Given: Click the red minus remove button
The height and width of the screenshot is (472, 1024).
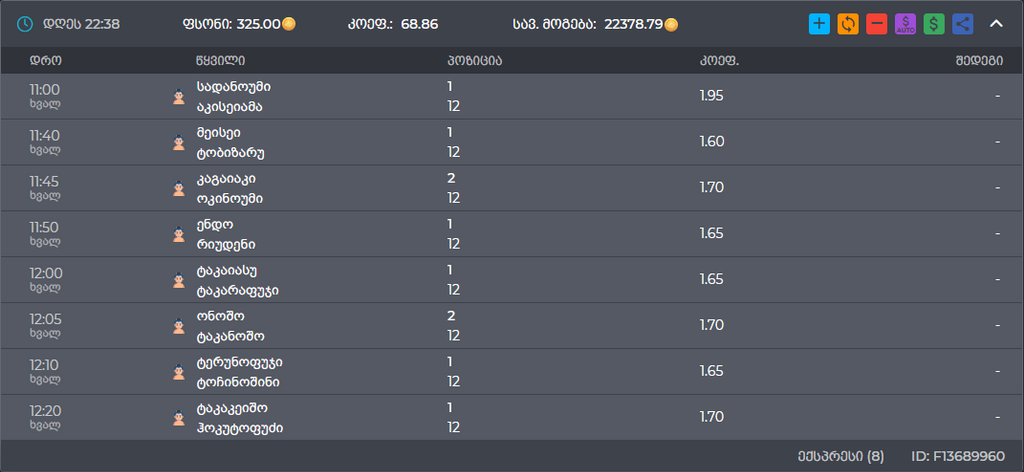Looking at the screenshot, I should [x=877, y=24].
